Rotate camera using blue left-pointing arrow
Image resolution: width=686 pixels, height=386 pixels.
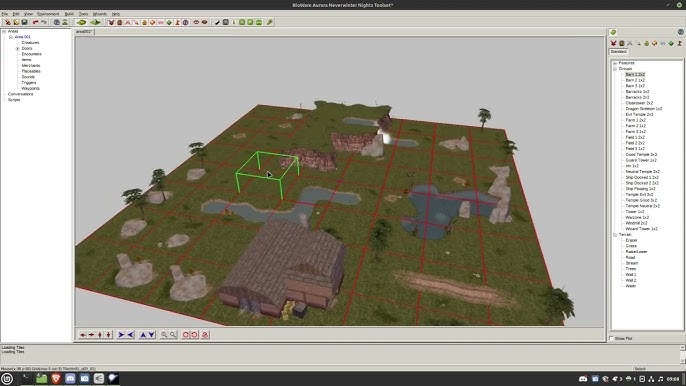tap(130, 335)
